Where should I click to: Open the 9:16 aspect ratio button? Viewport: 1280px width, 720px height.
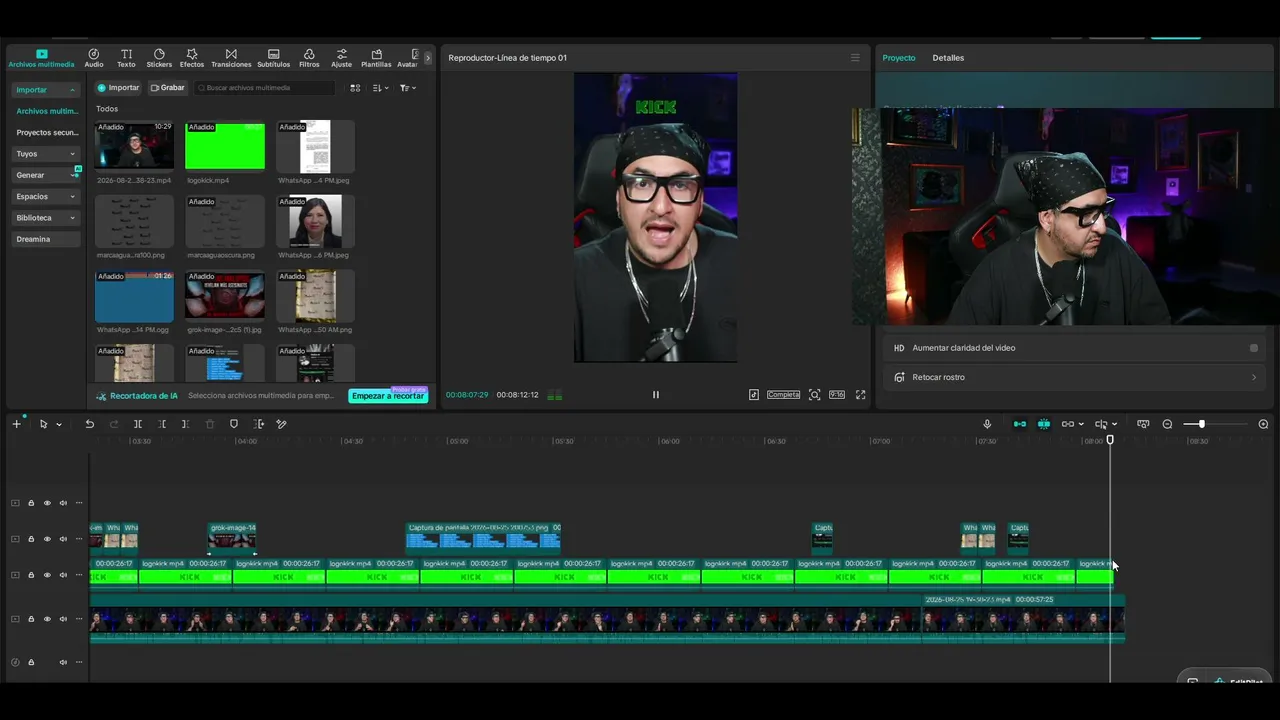837,395
